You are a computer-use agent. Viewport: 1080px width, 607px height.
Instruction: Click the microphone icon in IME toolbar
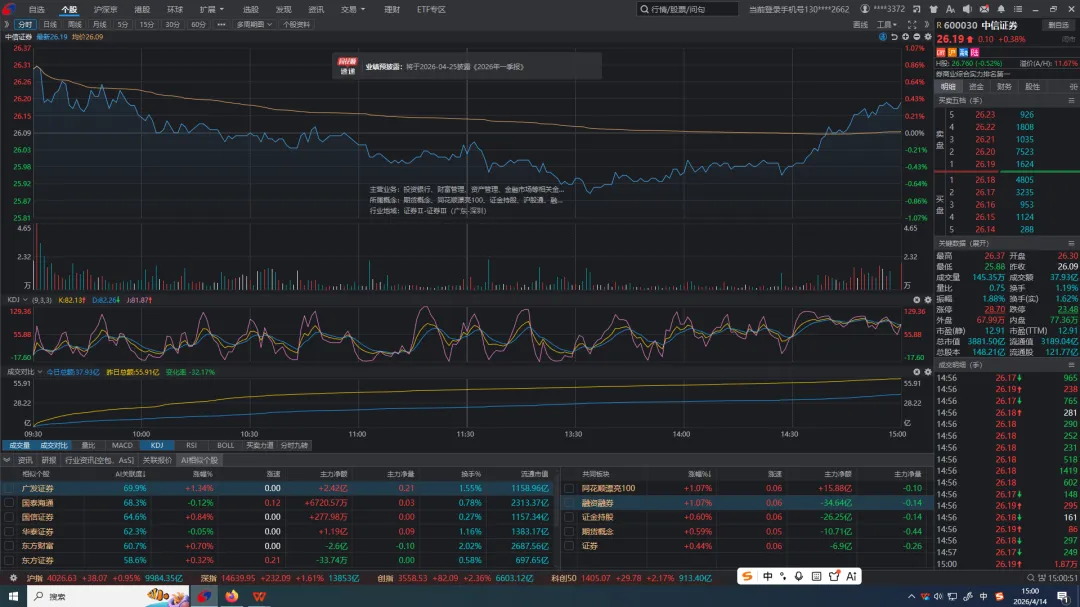[799, 576]
